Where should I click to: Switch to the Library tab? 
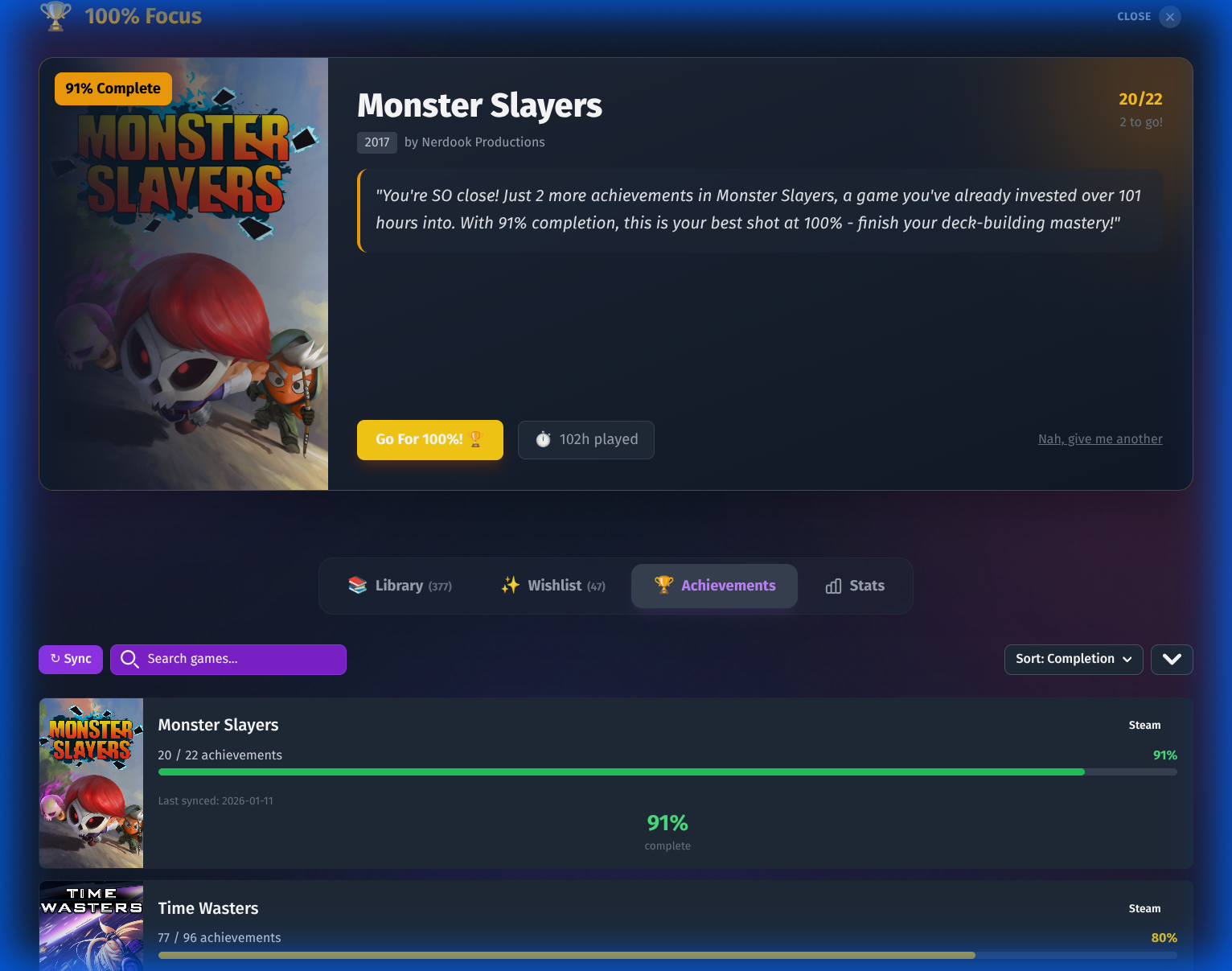400,586
